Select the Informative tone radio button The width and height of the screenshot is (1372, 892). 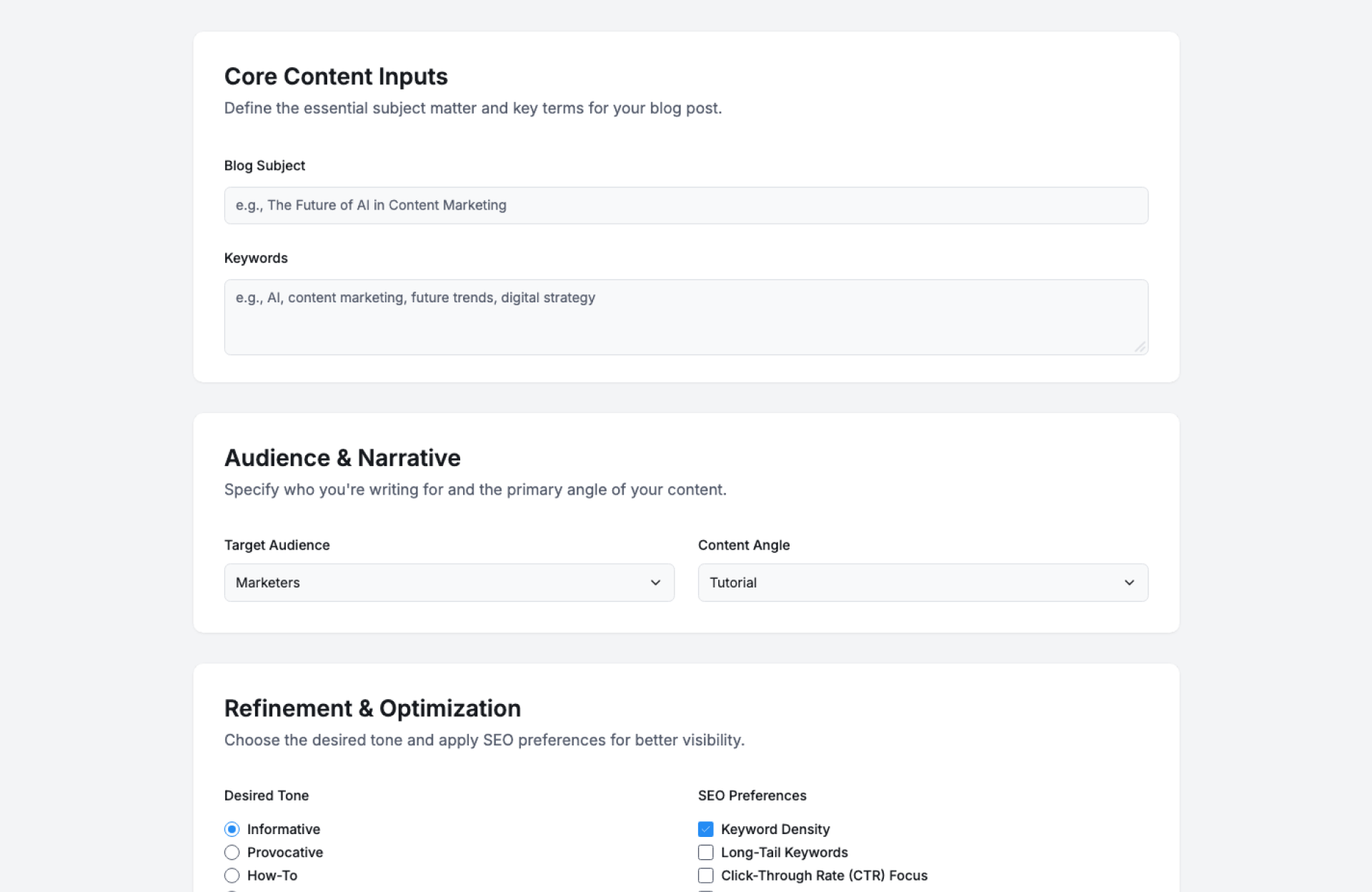(232, 829)
